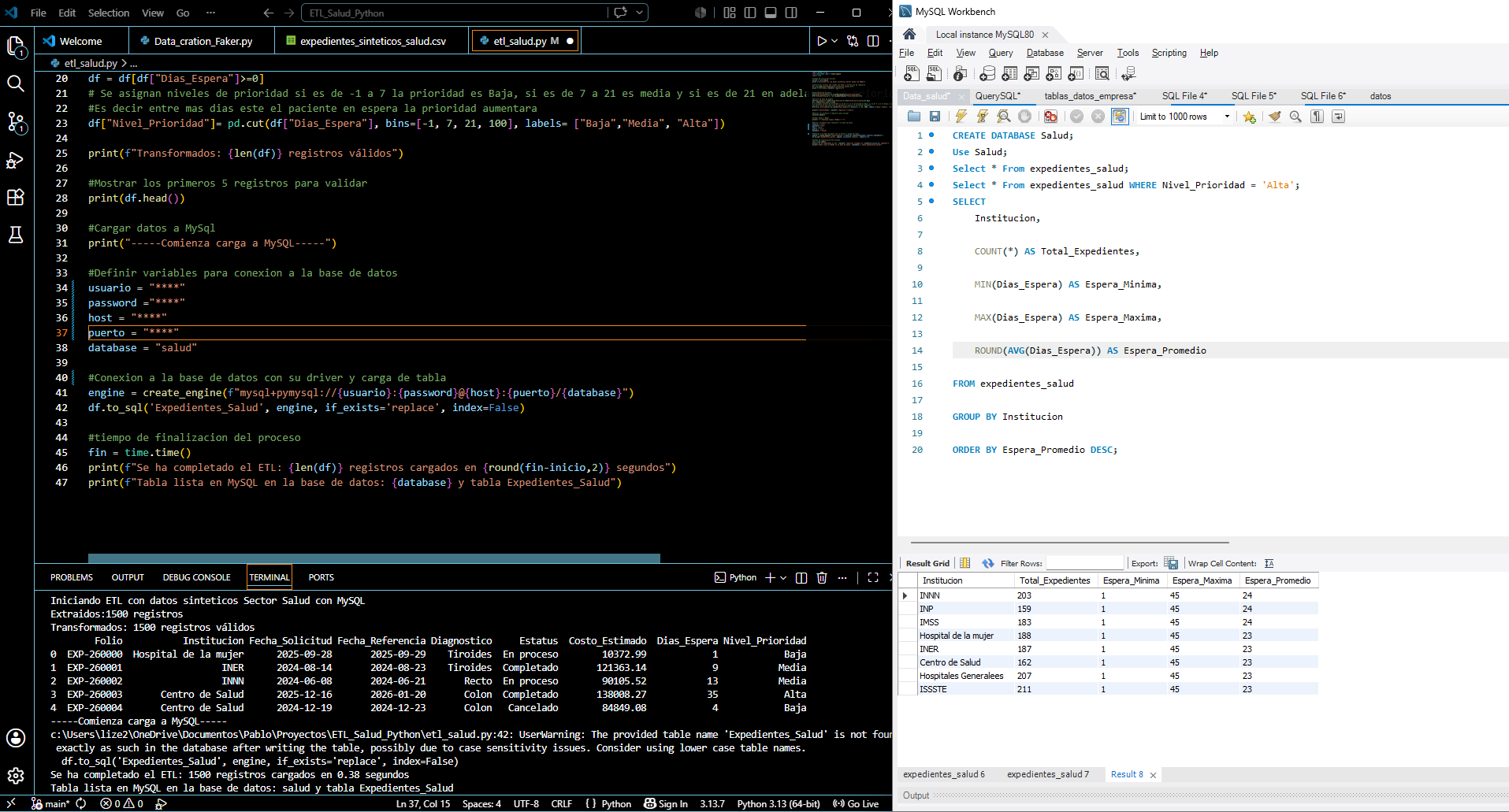
Task: Refresh the result grid data
Action: point(988,563)
